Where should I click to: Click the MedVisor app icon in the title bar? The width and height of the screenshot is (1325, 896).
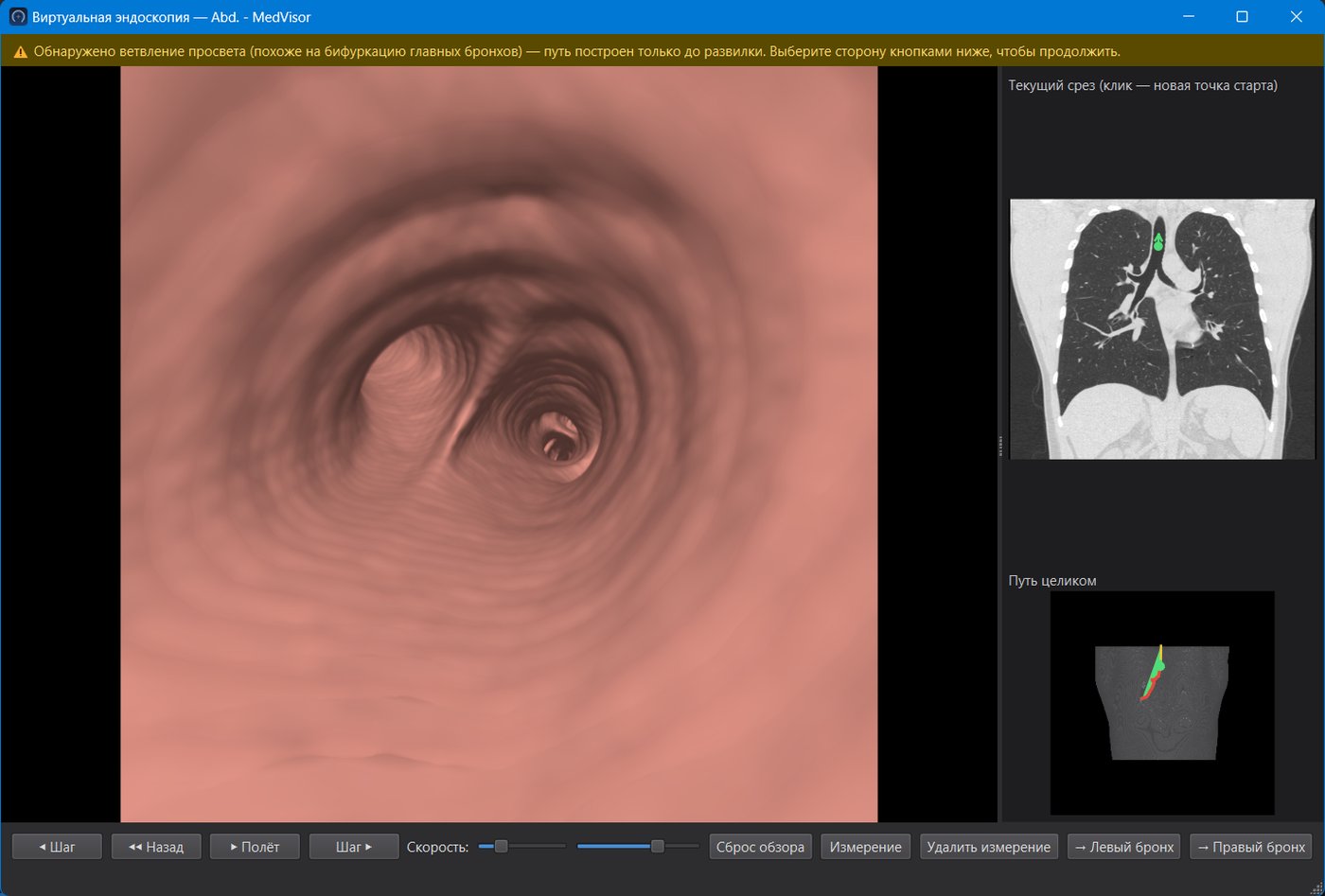click(18, 17)
